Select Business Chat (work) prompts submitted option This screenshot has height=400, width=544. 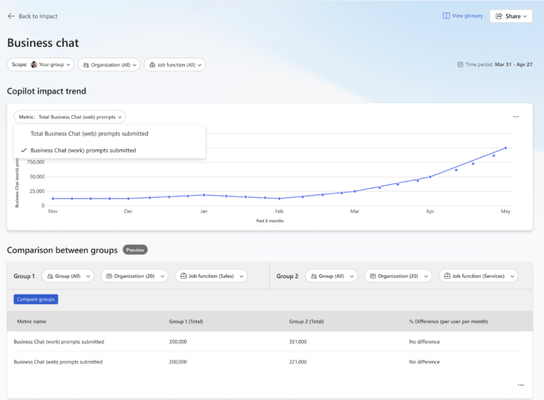tap(110, 150)
